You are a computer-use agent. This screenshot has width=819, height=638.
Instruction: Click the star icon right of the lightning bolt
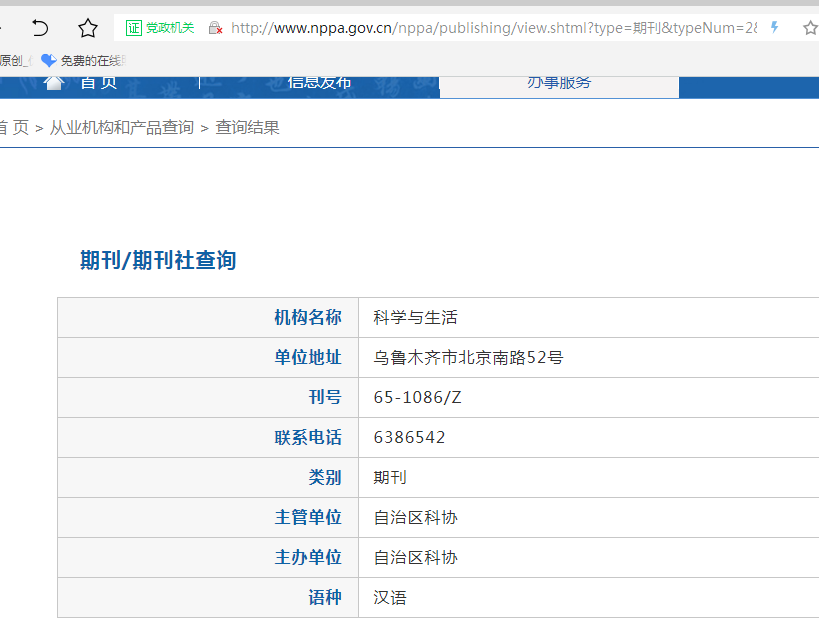tap(809, 28)
